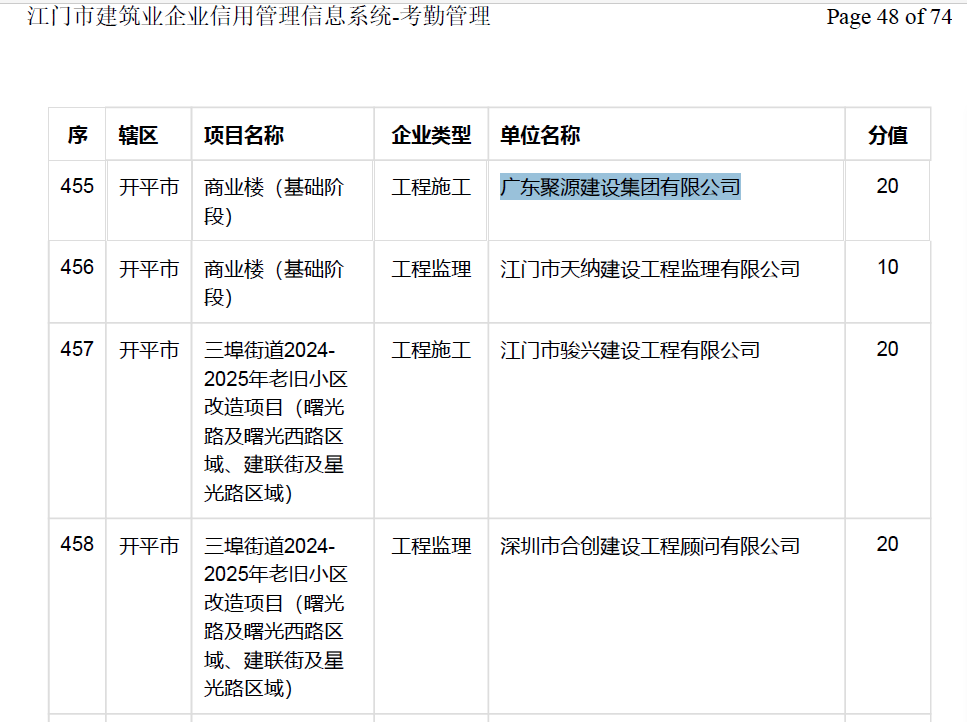Click 三埠街道2024-2025 project name in row 457
Viewport: 967px width, 722px height.
pos(276,422)
